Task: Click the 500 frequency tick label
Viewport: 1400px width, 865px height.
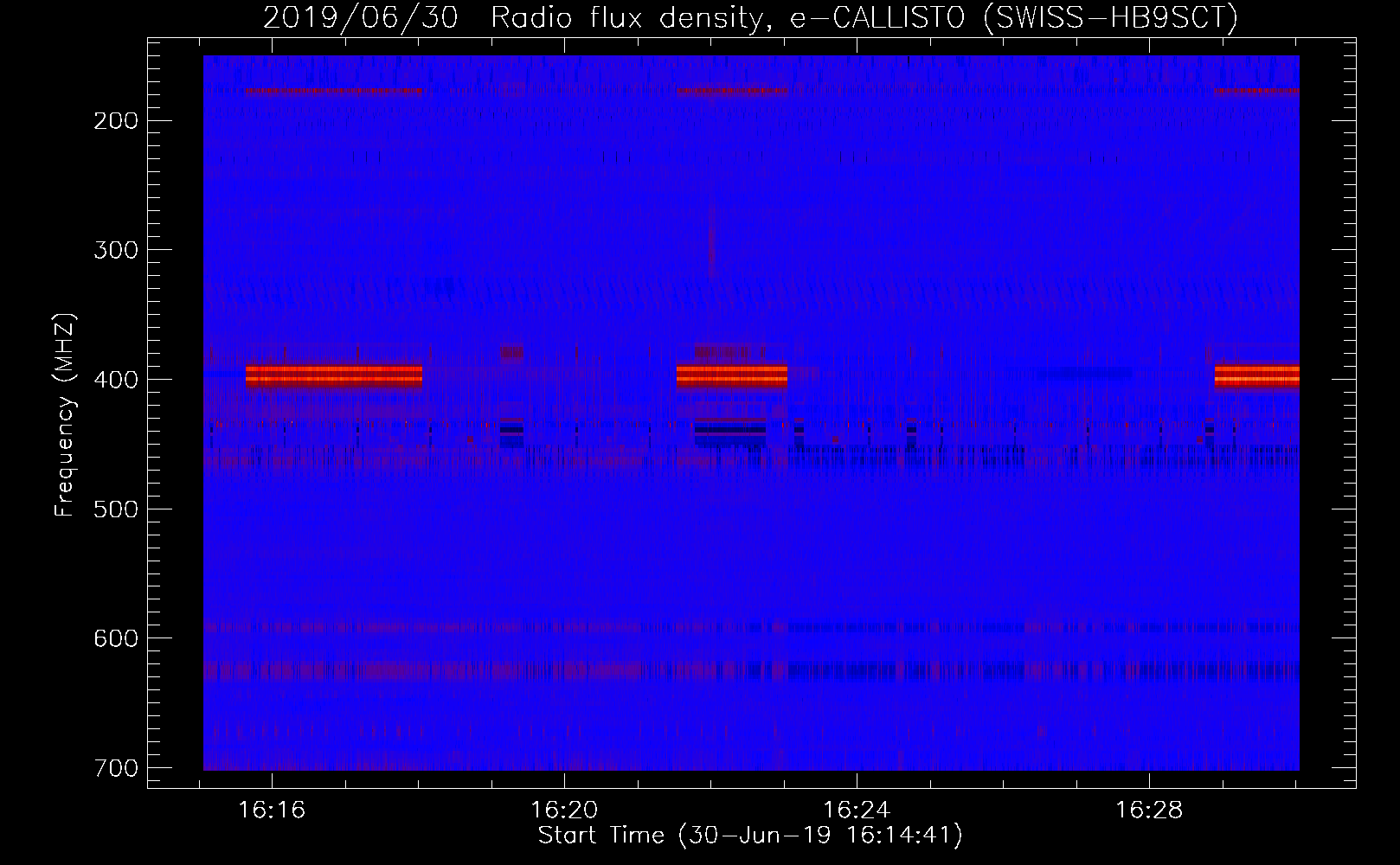Action: coord(114,509)
